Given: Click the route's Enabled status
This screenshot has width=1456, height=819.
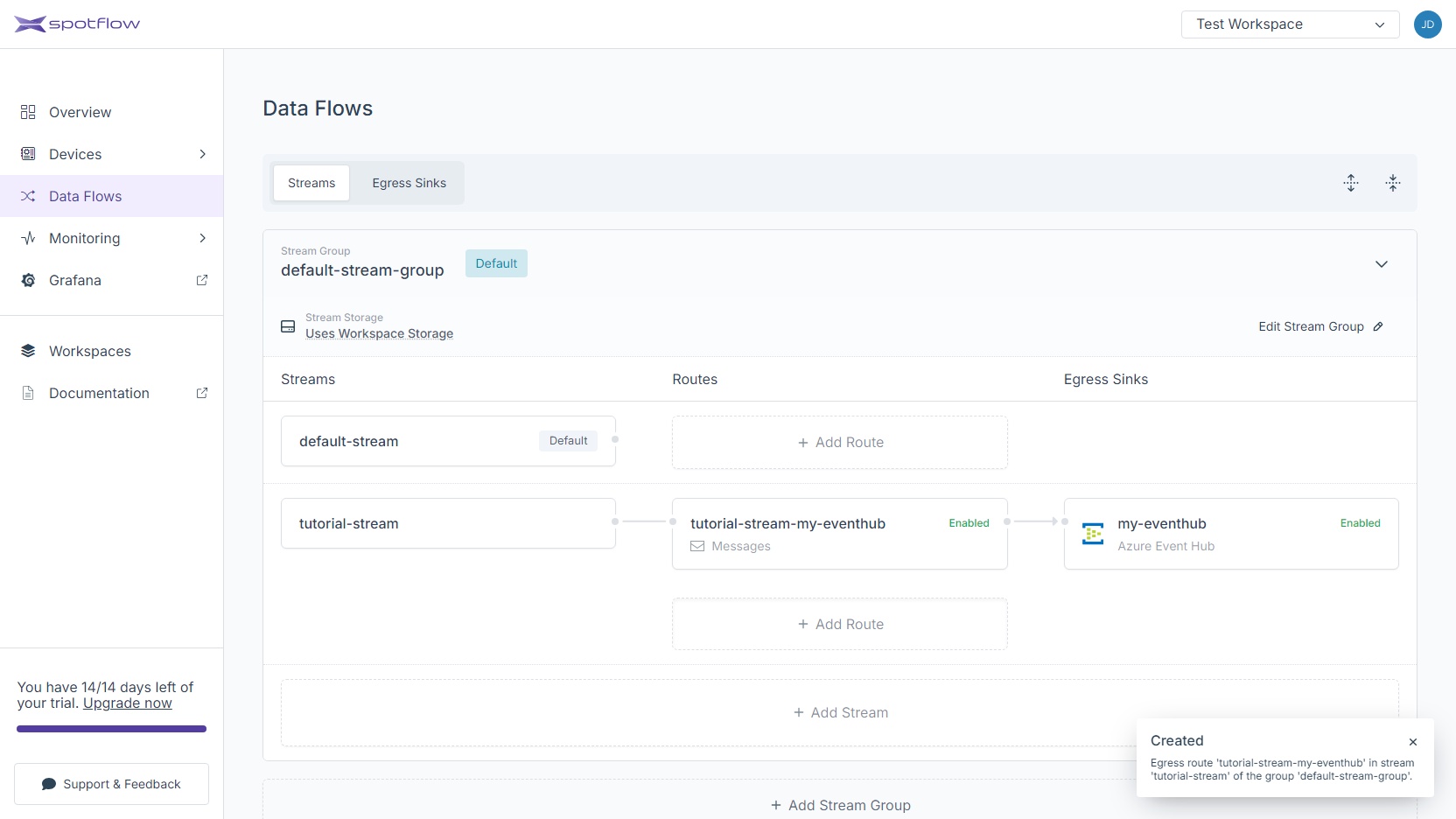Looking at the screenshot, I should 969,523.
